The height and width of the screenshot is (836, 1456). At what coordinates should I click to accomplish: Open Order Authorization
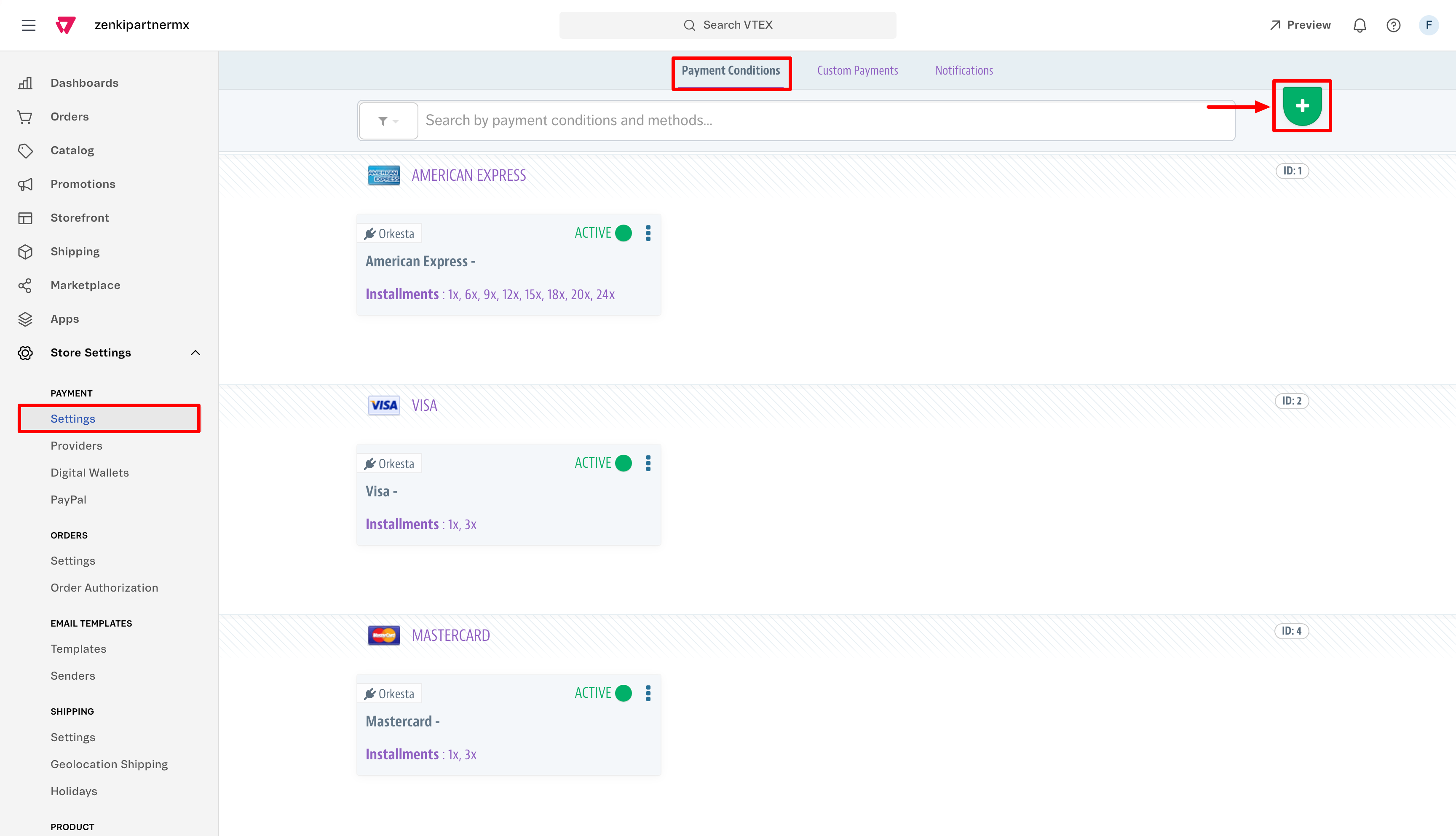[104, 588]
